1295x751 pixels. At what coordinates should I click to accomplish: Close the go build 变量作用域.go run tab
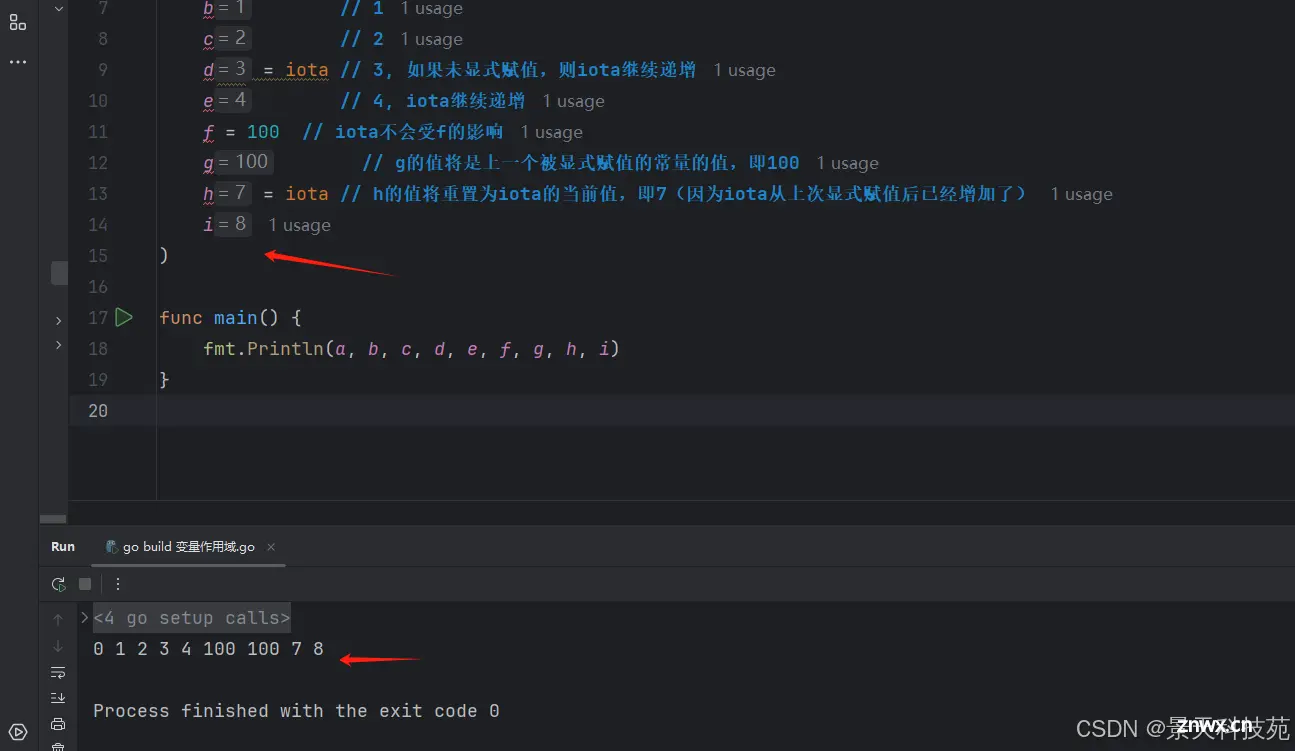click(x=271, y=547)
